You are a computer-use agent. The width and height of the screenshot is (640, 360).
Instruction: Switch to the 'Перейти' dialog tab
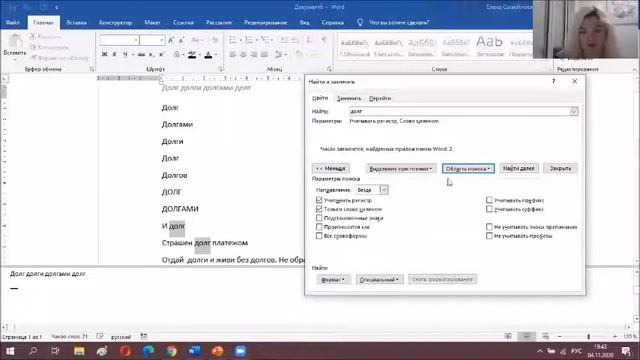click(380, 98)
